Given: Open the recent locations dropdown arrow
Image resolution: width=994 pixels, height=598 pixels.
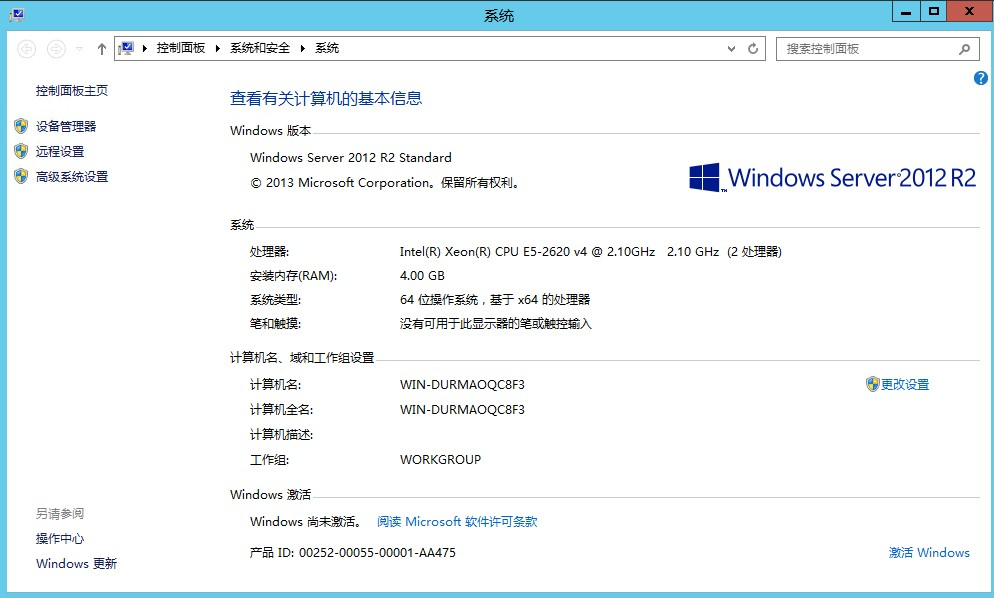Looking at the screenshot, I should [79, 49].
